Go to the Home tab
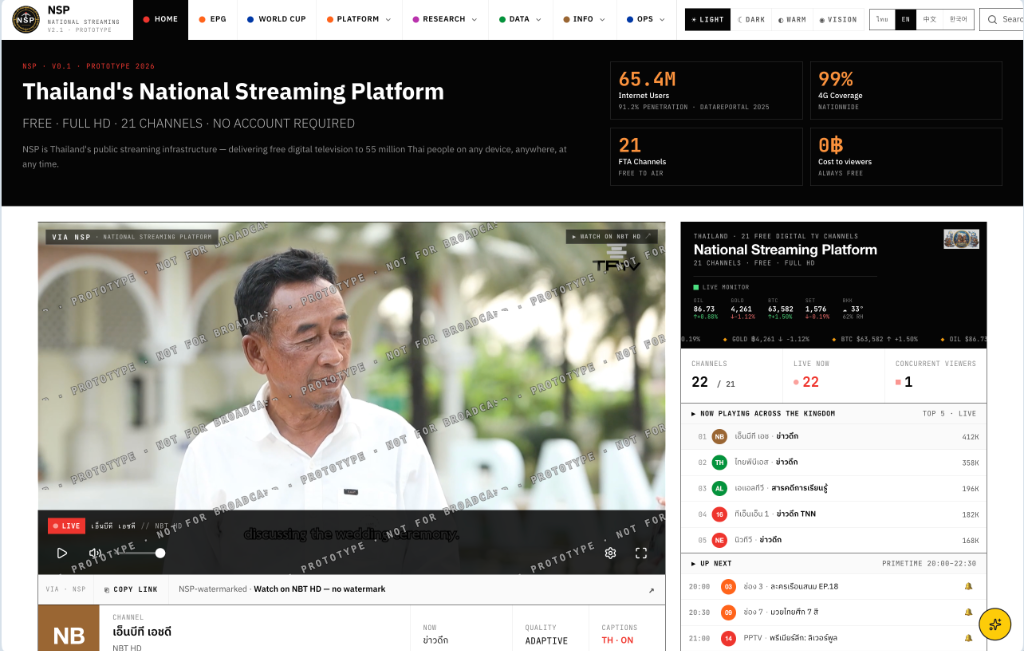 (160, 20)
